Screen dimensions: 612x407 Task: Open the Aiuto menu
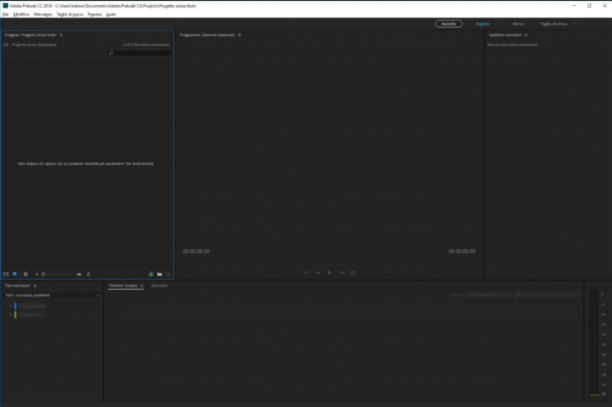point(111,14)
